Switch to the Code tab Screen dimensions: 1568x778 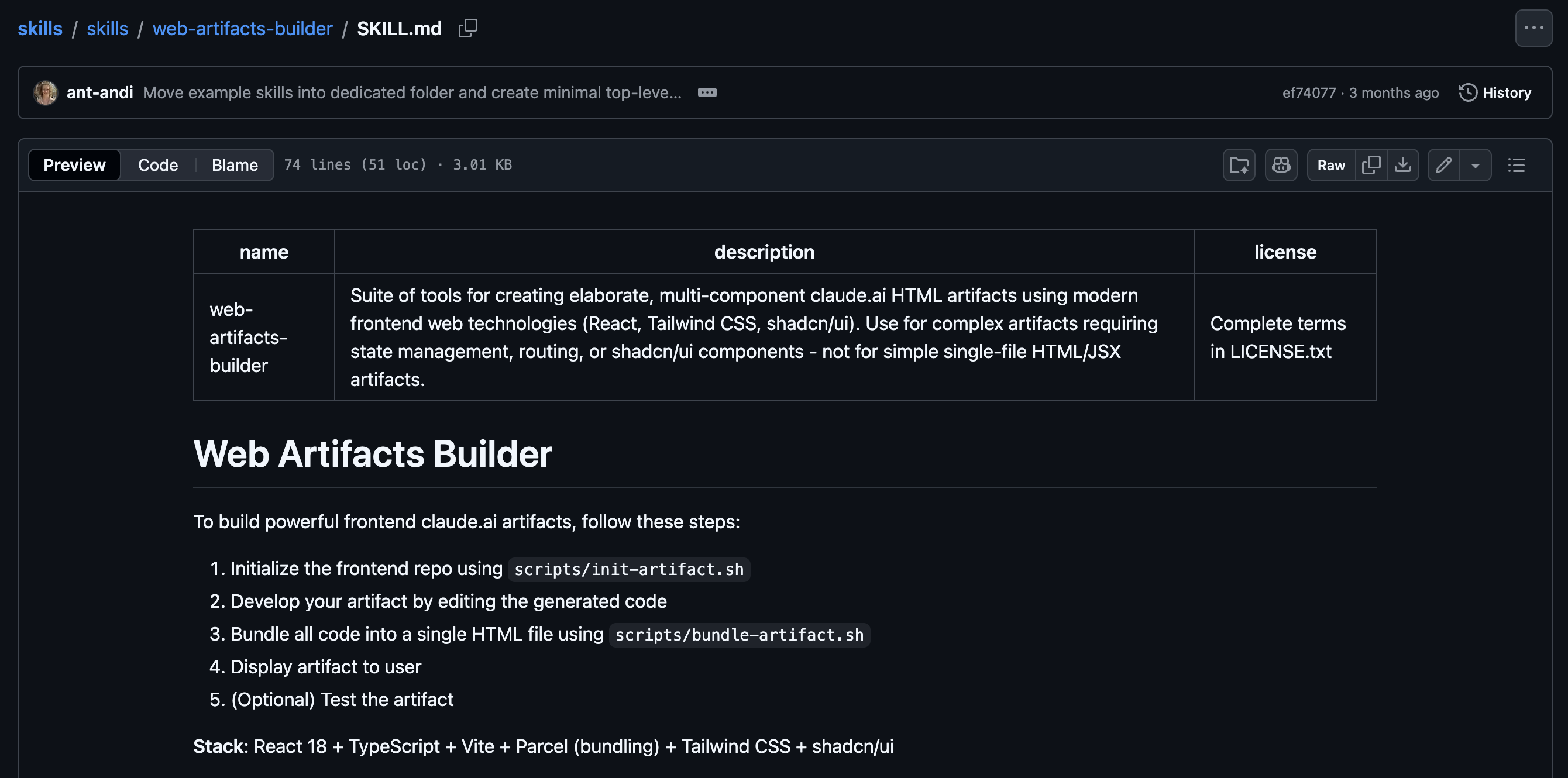click(x=157, y=165)
